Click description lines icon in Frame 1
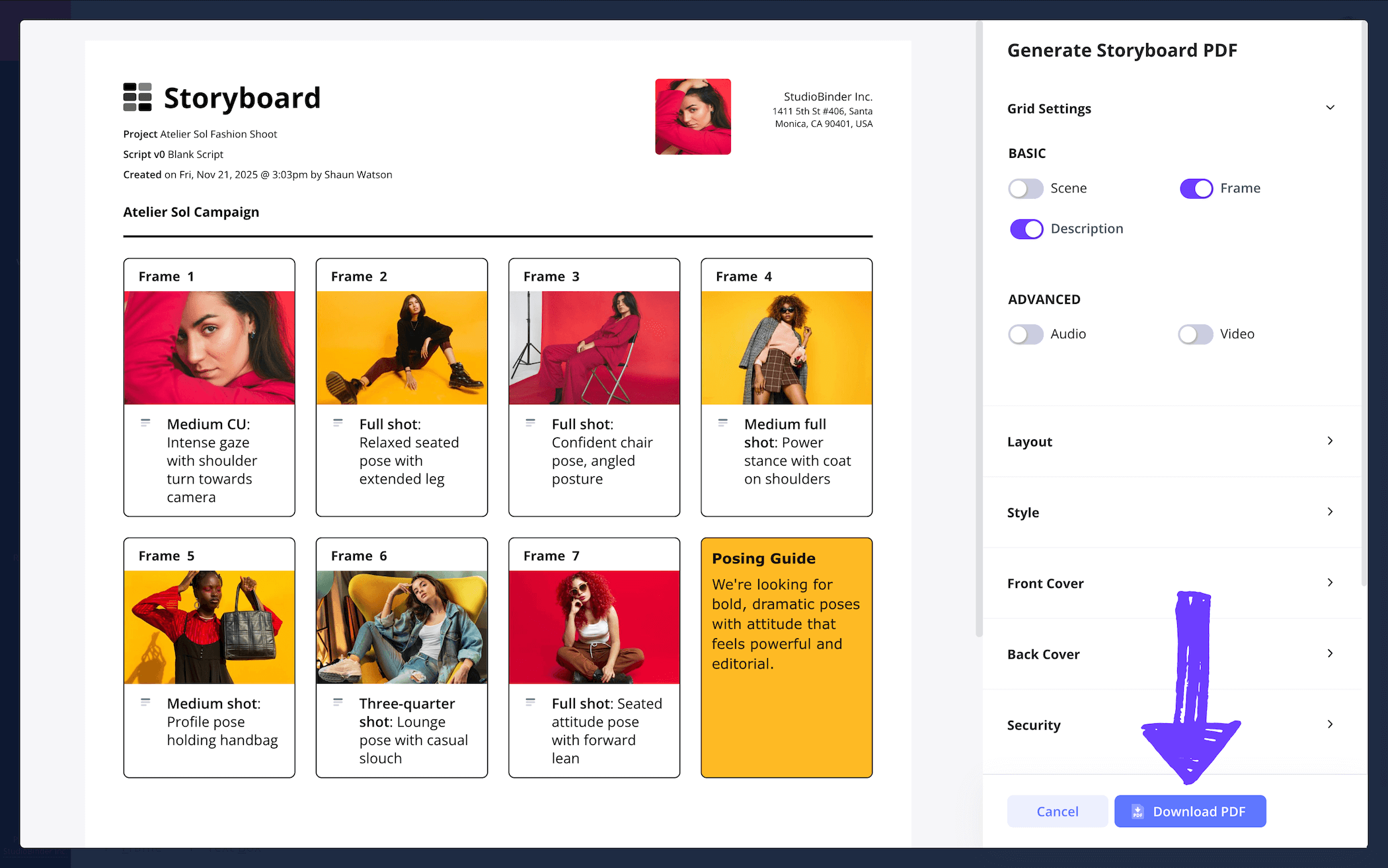This screenshot has height=868, width=1388. 145,423
